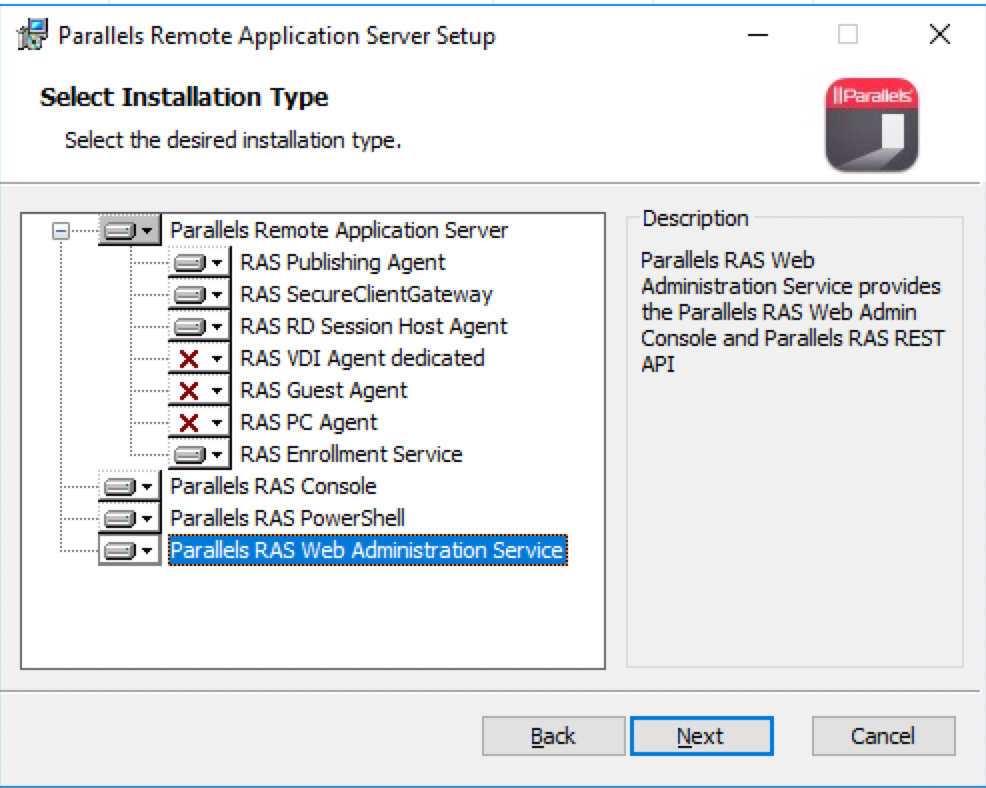Open install option dropdown for RAS Guest Agent
The height and width of the screenshot is (788, 986).
(199, 391)
